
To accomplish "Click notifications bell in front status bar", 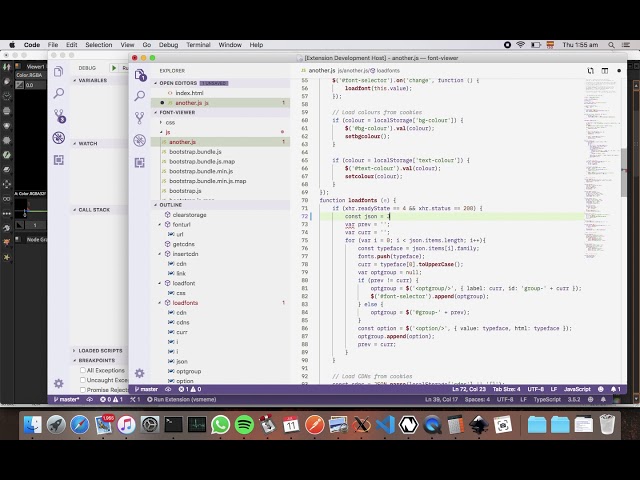I will click(616, 389).
